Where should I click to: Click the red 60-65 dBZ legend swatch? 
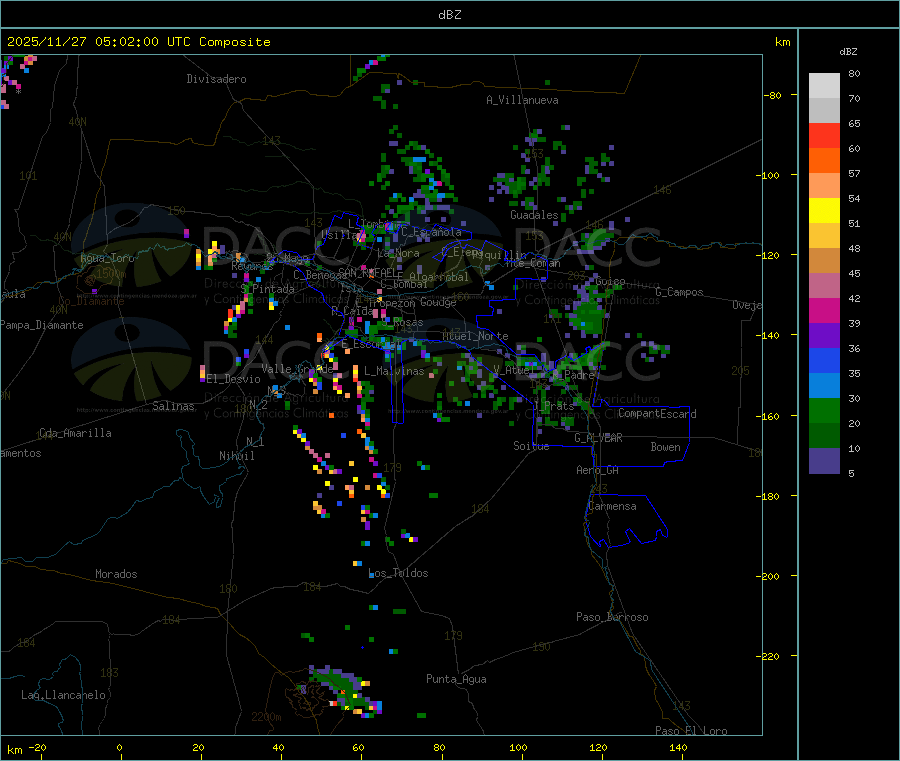[x=824, y=136]
